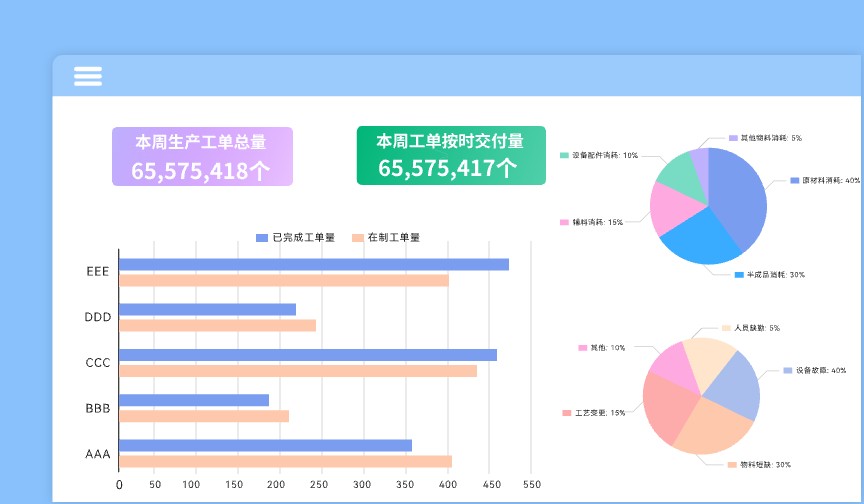The height and width of the screenshot is (504, 864).
Task: Click the 设备配件消耗 10% label swatch
Action: coord(565,155)
